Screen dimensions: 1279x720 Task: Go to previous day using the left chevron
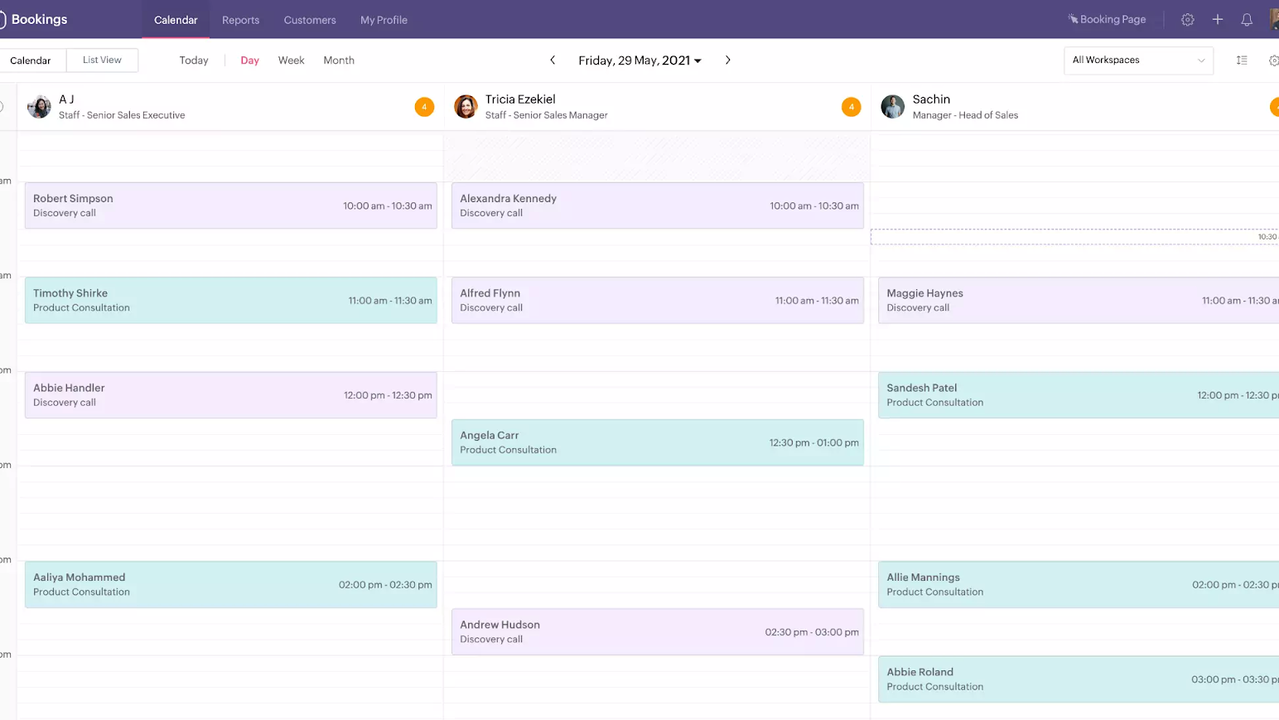click(x=552, y=60)
